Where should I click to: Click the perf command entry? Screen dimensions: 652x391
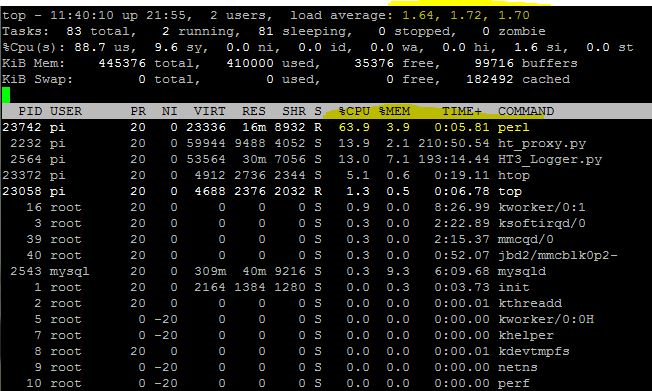point(514,384)
